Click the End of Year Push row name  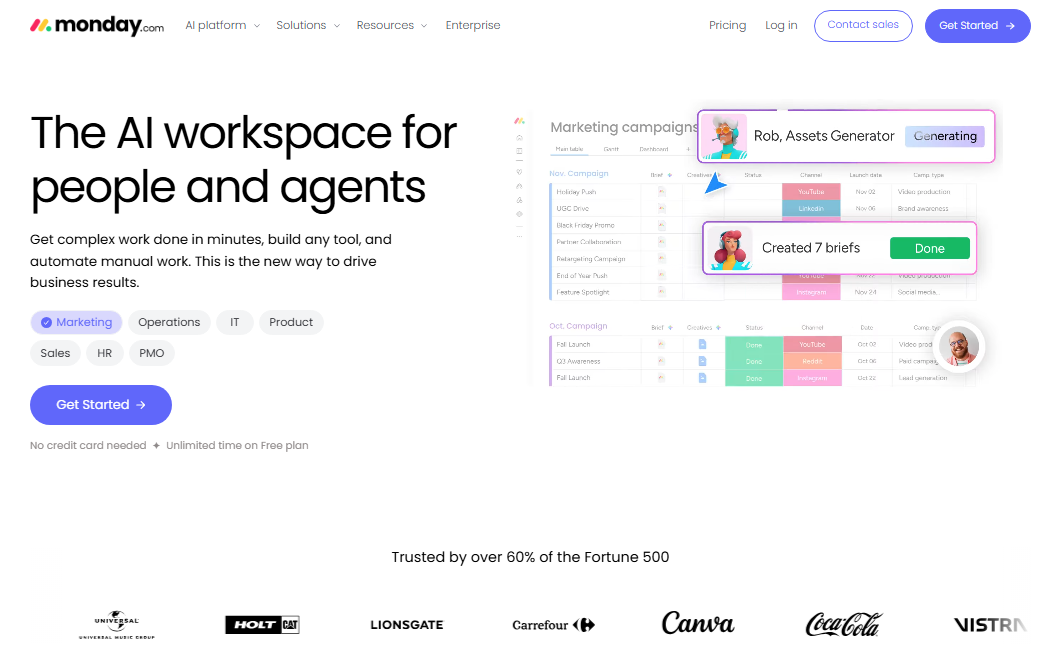tap(582, 276)
